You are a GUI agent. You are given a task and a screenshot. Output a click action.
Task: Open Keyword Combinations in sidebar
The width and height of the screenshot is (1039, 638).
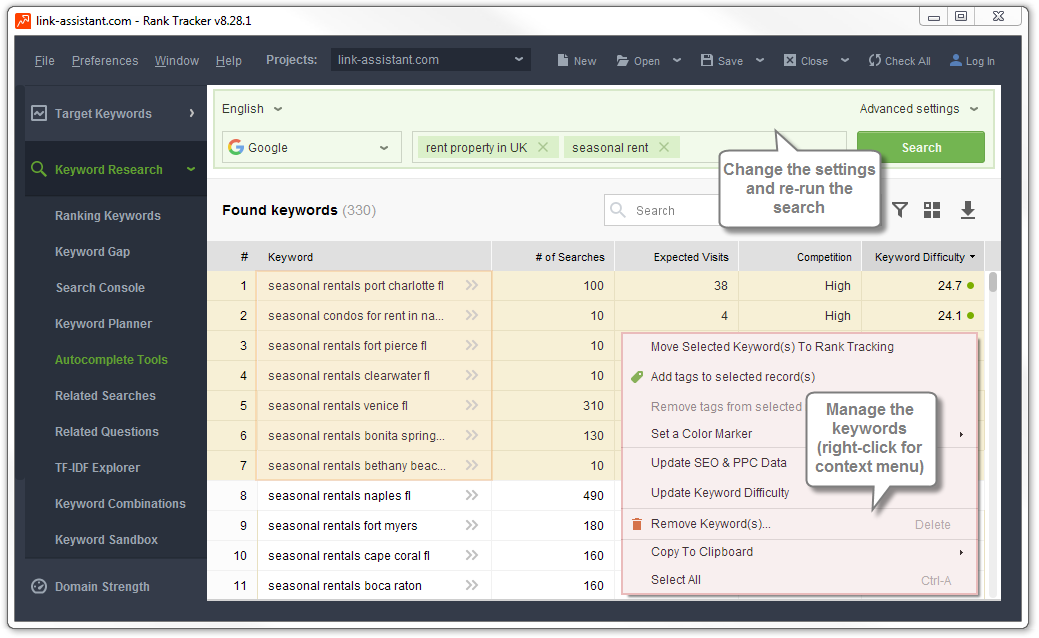[120, 504]
